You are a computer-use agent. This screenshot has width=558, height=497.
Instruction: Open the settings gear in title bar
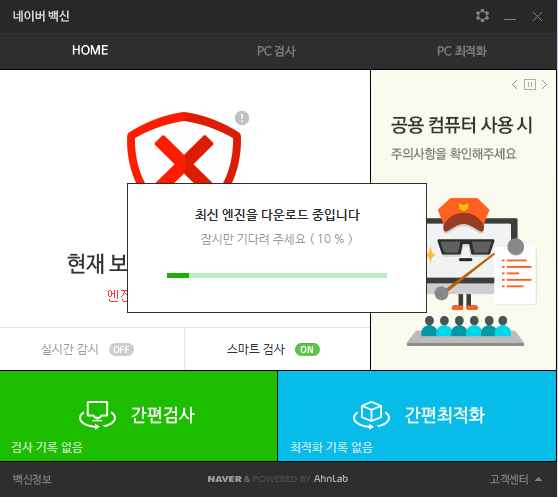coord(482,16)
